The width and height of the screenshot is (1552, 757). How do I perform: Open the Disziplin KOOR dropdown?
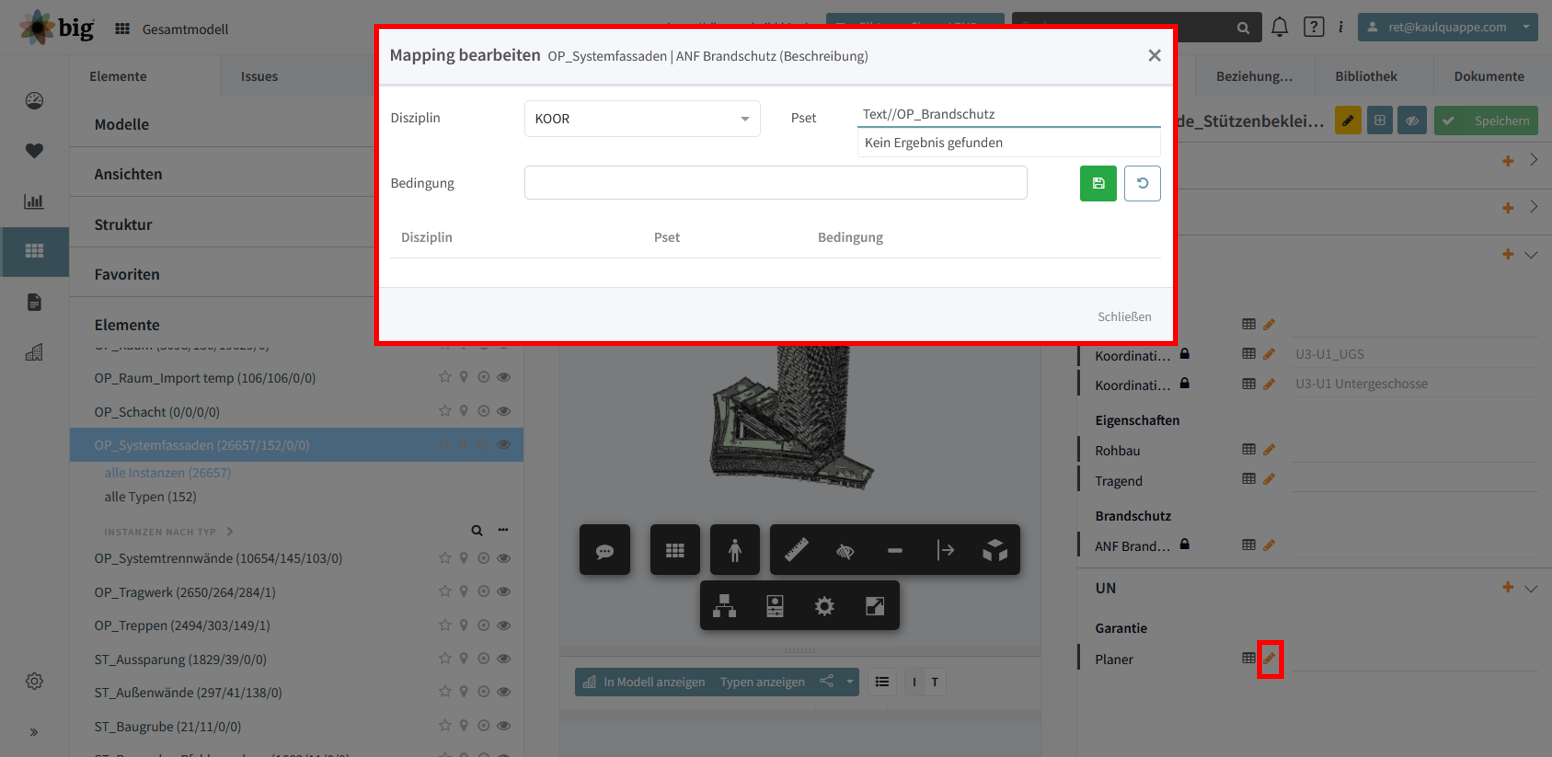(642, 119)
